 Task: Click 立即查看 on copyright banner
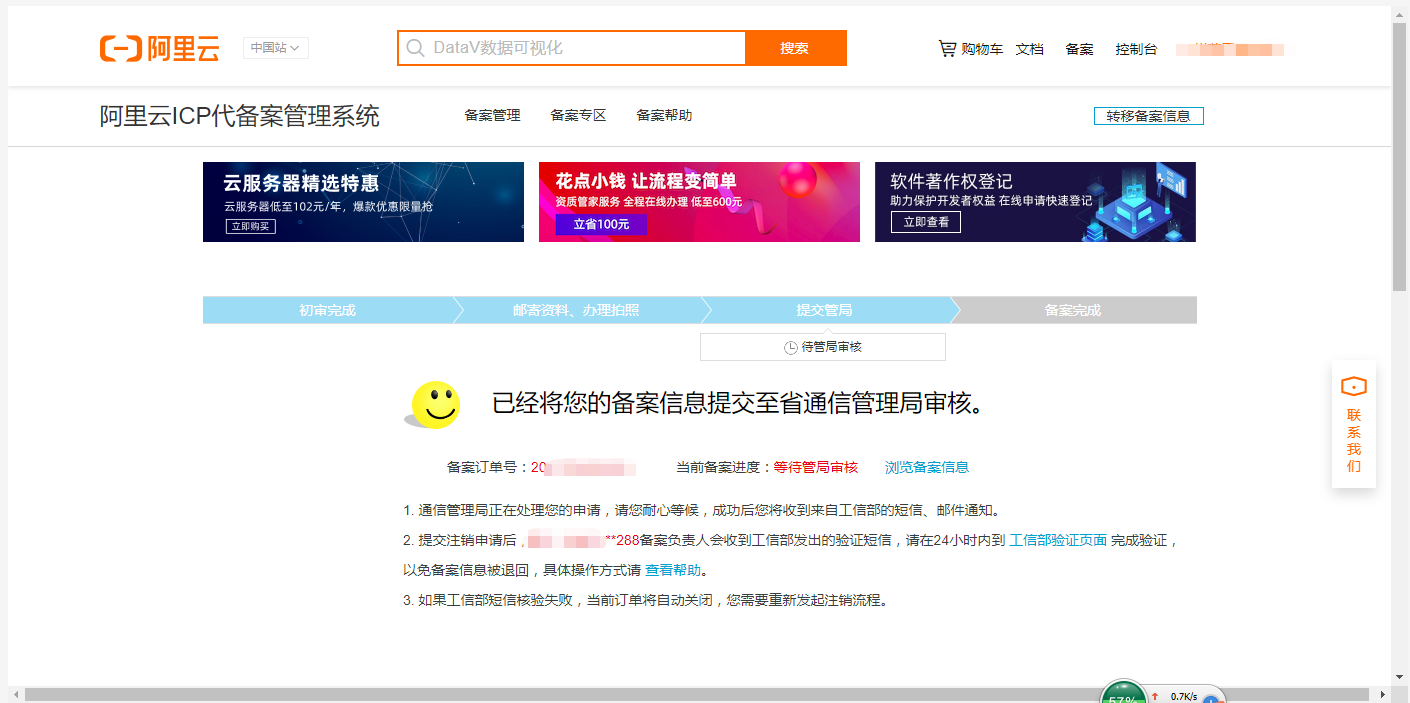coord(926,222)
